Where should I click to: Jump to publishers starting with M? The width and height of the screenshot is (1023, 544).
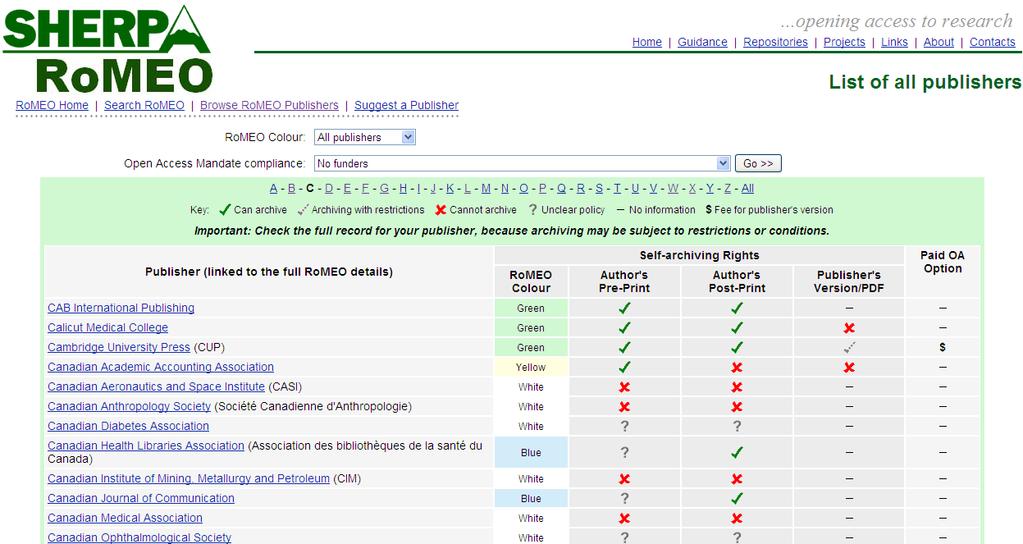(x=486, y=189)
